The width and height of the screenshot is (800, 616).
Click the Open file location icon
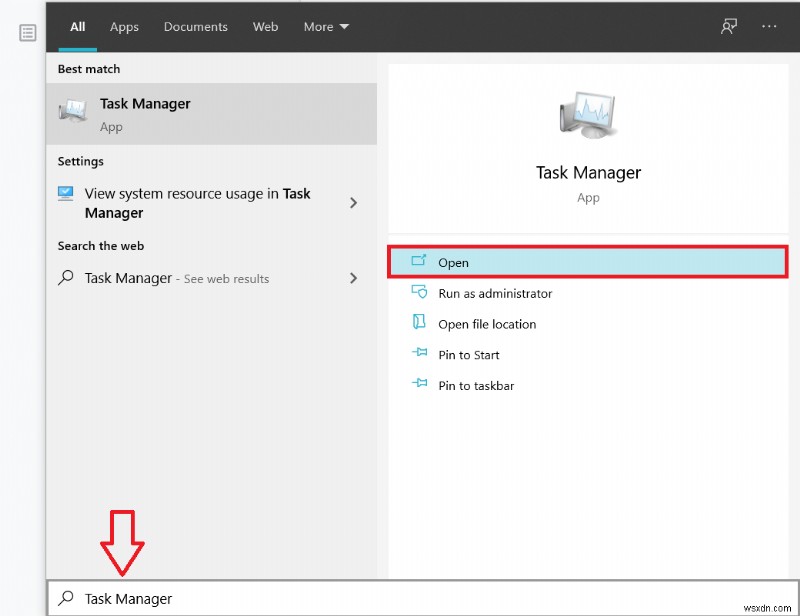click(x=419, y=324)
